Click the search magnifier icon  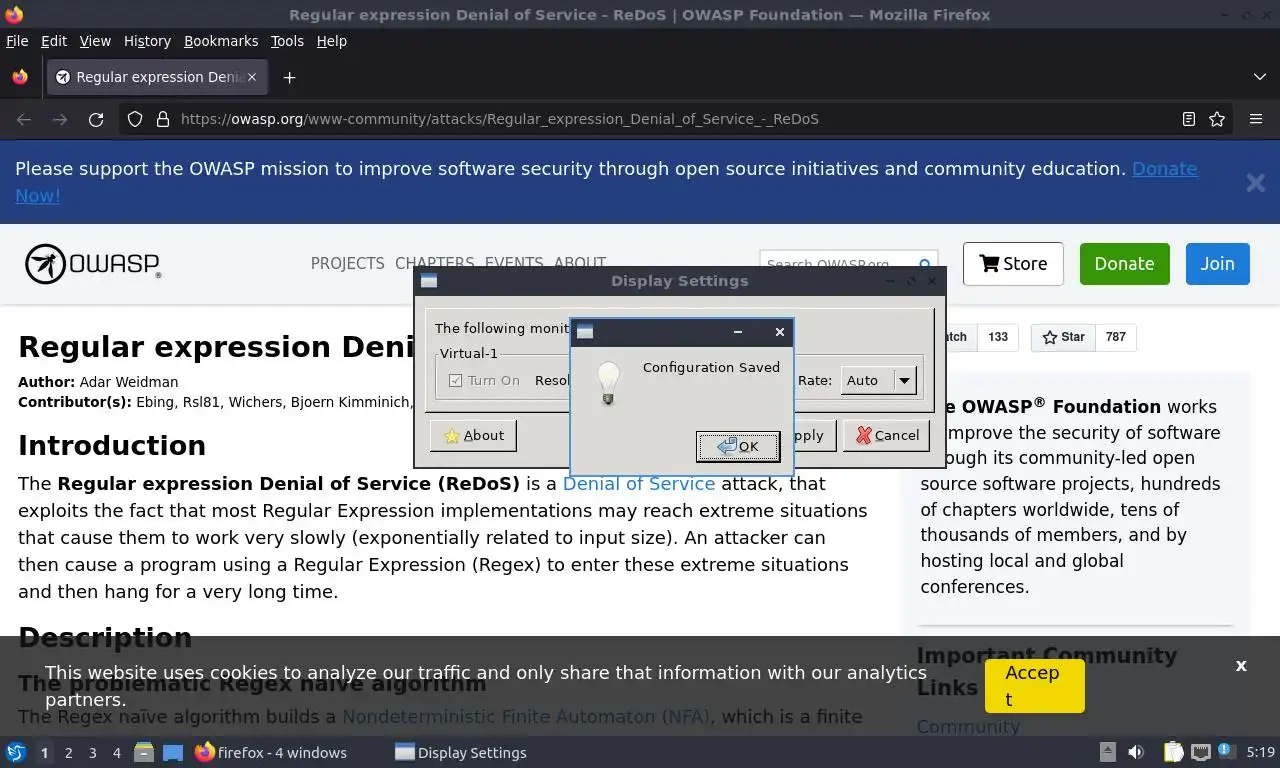(925, 265)
